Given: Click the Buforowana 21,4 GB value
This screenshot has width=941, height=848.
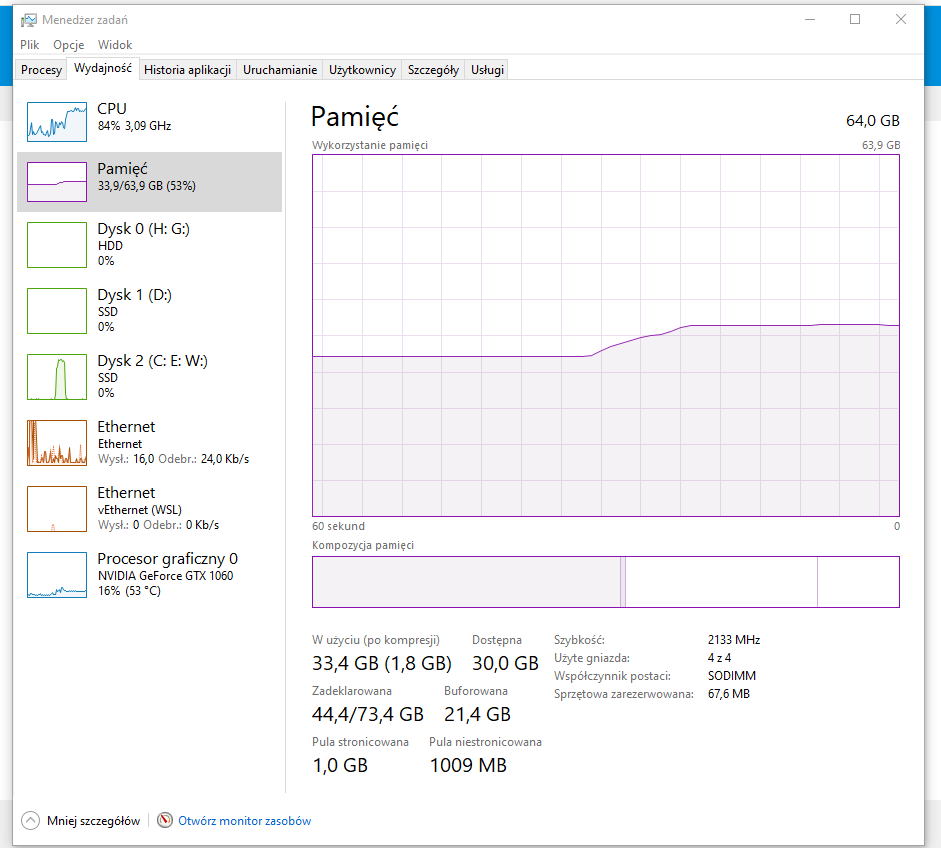Looking at the screenshot, I should tap(477, 714).
